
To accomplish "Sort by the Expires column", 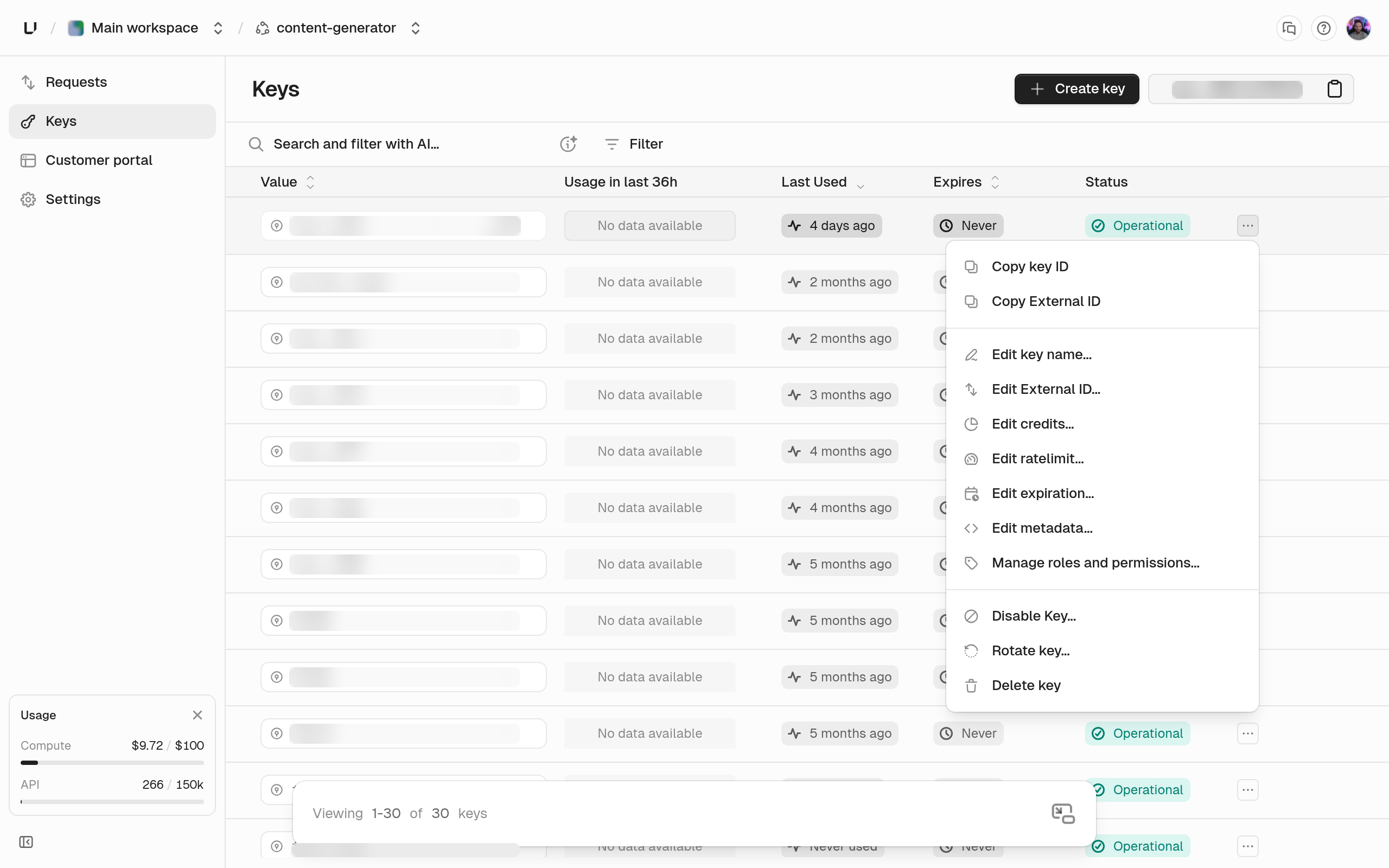I will point(966,182).
